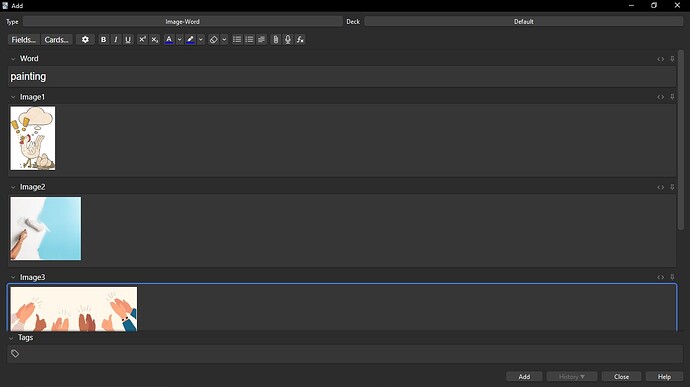Collapse the Image2 field
Image resolution: width=690 pixels, height=387 pixels.
(13, 187)
